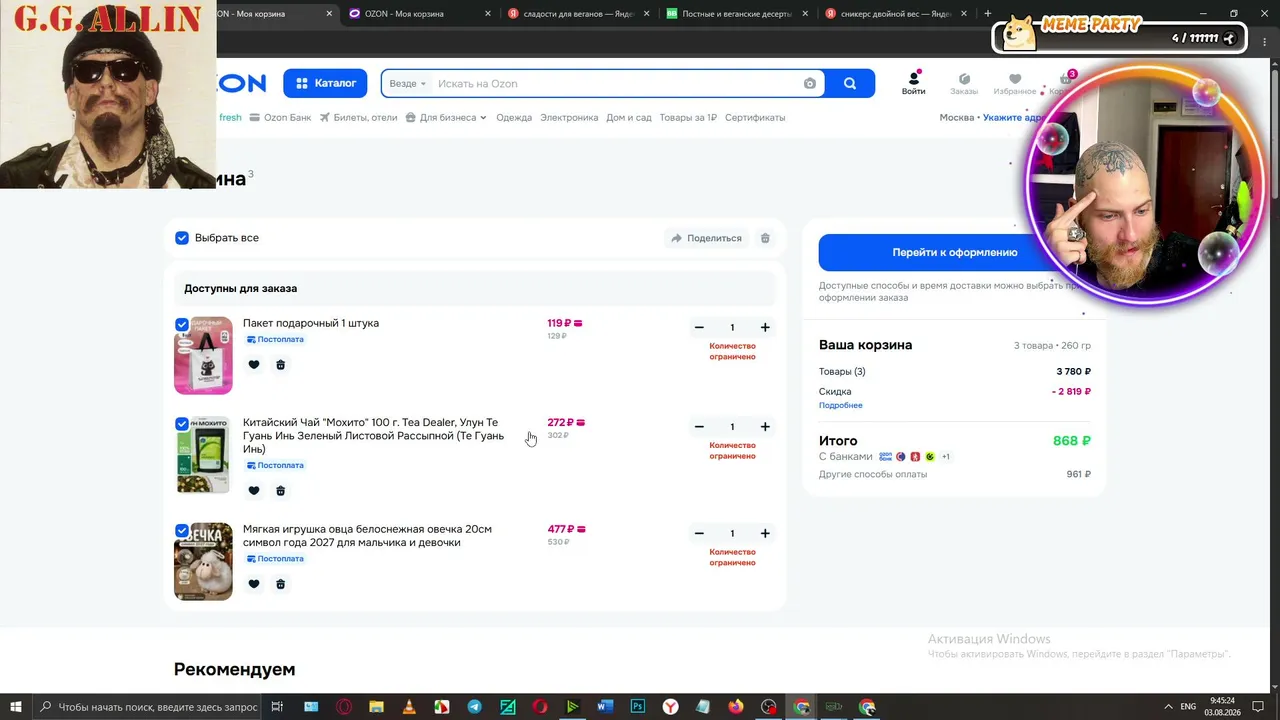Image resolution: width=1280 pixels, height=720 pixels.
Task: Open Билеты, отели link
Action: (x=358, y=118)
